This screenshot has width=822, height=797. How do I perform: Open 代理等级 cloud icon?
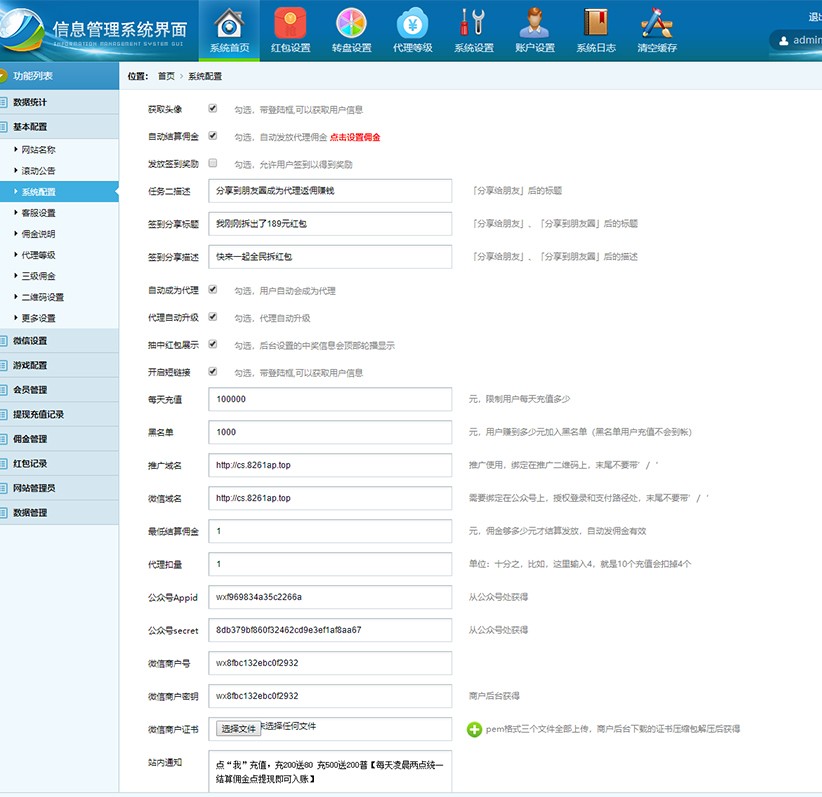click(412, 23)
